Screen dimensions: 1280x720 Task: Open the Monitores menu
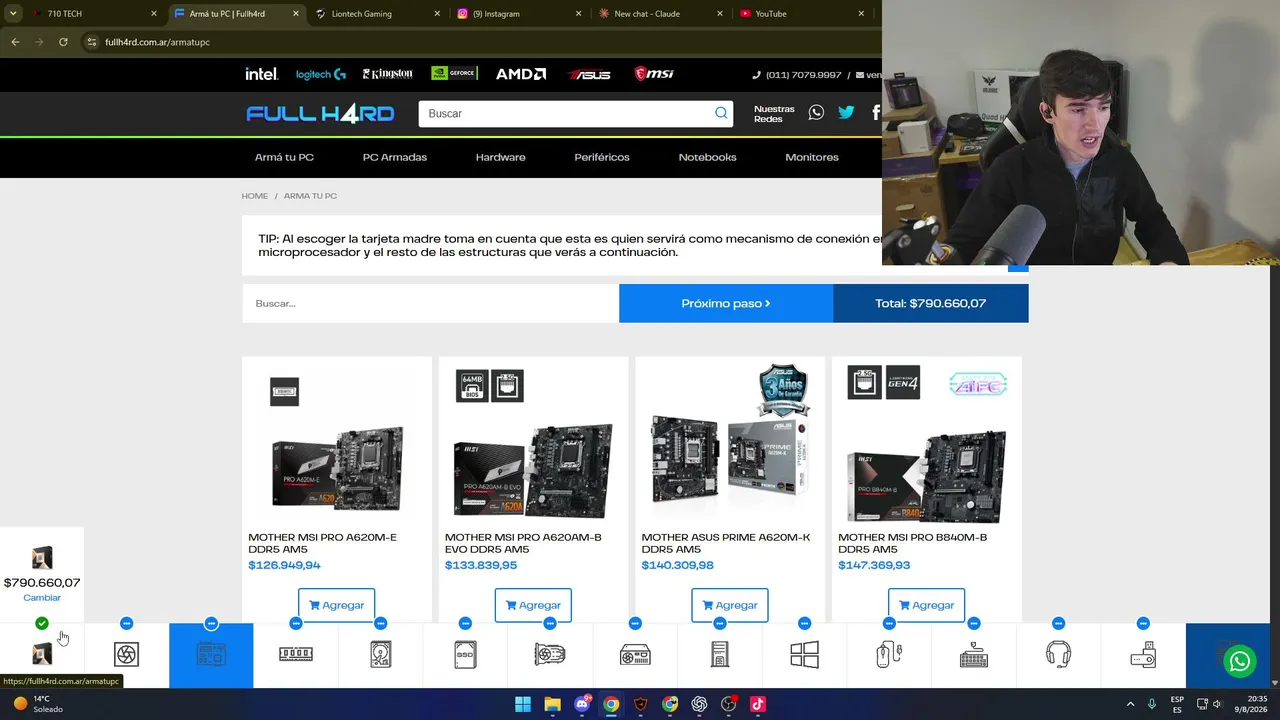point(812,157)
